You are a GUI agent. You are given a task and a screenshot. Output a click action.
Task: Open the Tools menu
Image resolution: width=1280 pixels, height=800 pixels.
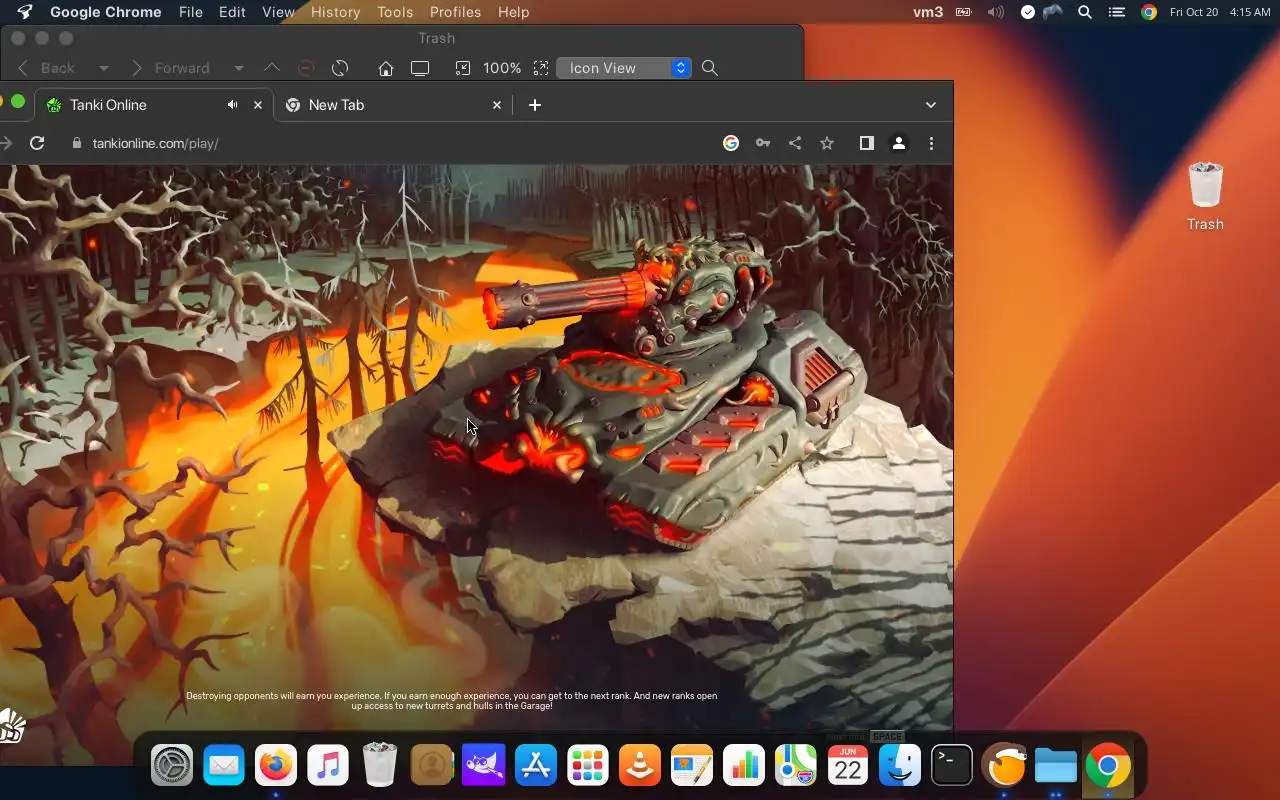[x=395, y=12]
